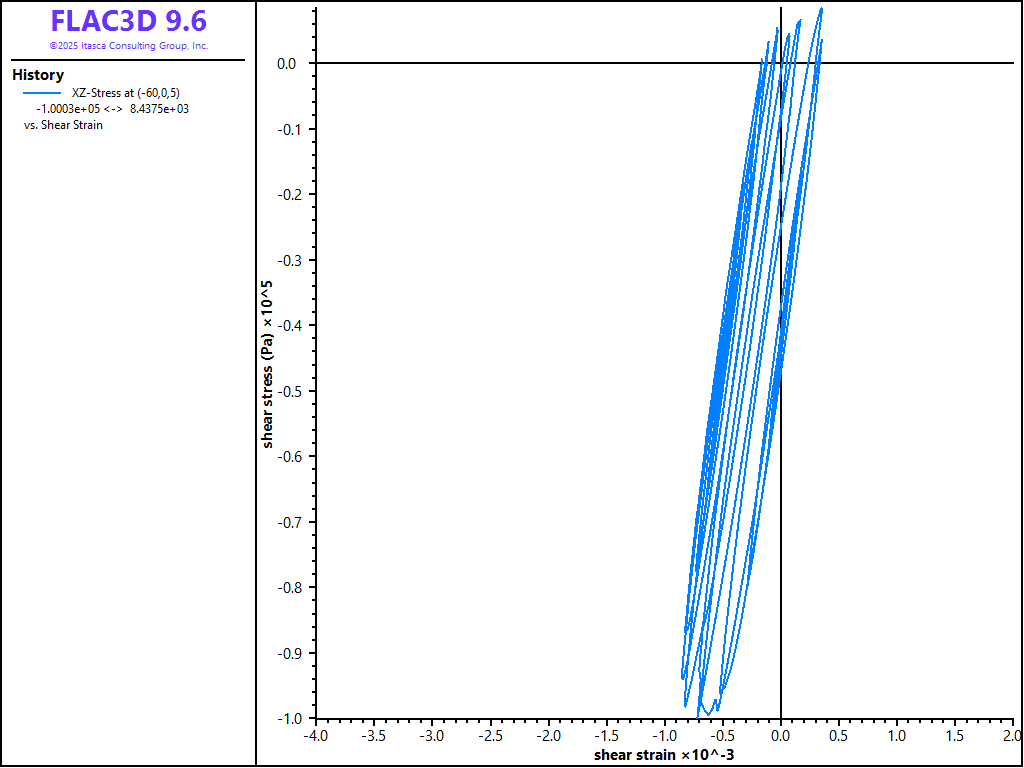Open the Itasca Consulting Group copyright link
This screenshot has width=1024, height=768.
coord(128,46)
